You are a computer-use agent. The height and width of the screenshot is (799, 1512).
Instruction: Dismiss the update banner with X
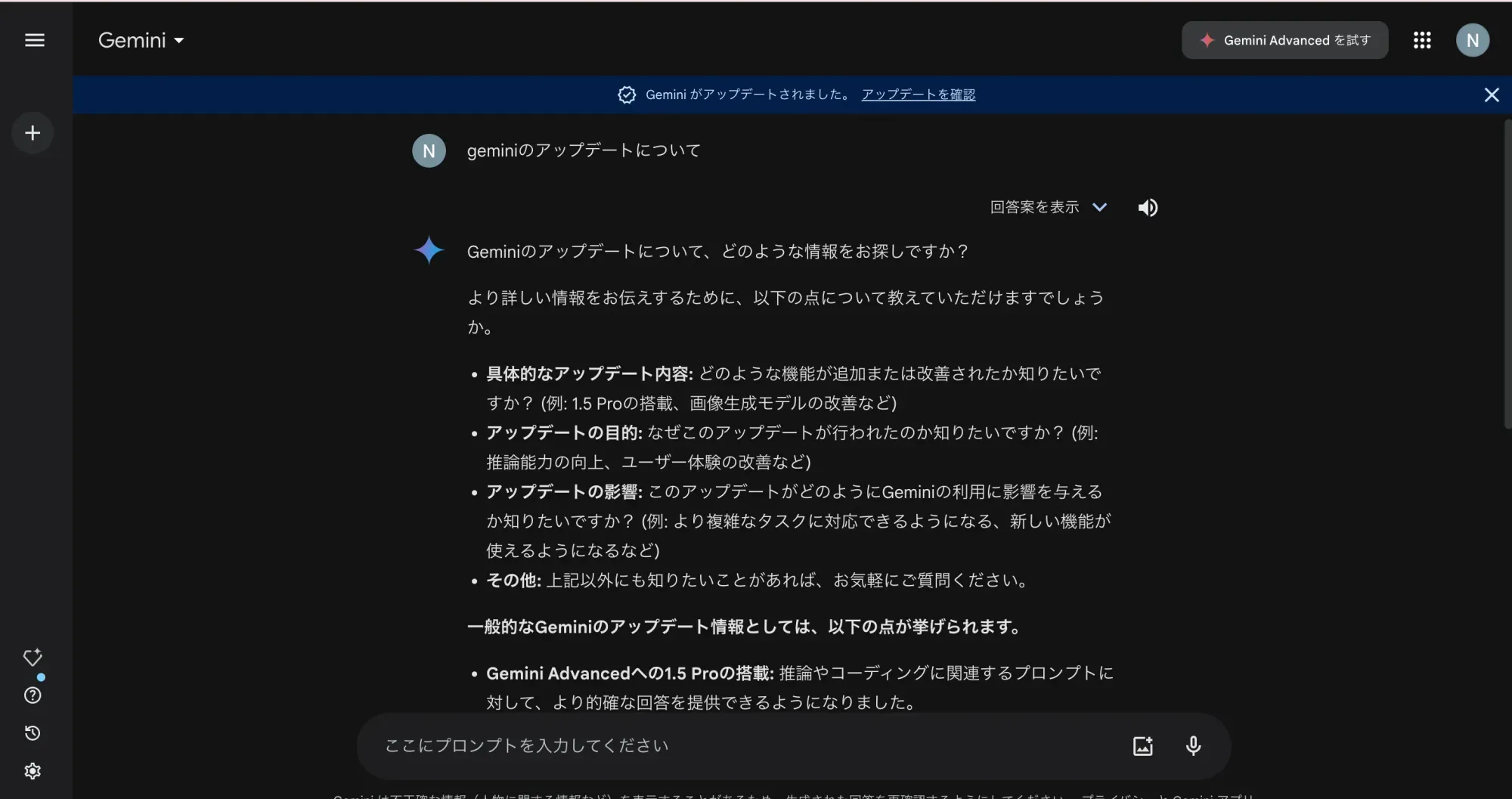1492,94
